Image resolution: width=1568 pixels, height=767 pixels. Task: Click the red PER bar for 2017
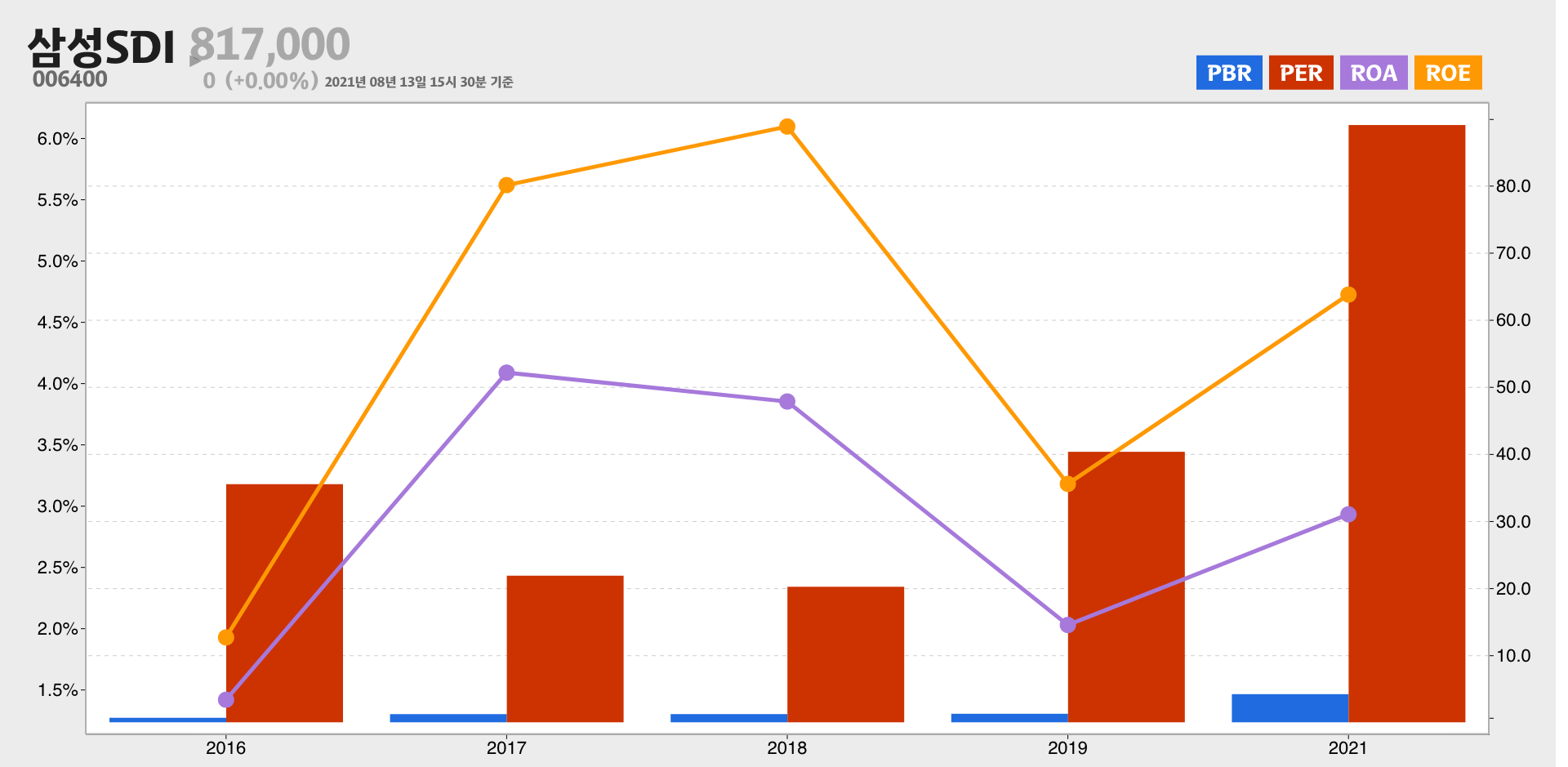565,649
